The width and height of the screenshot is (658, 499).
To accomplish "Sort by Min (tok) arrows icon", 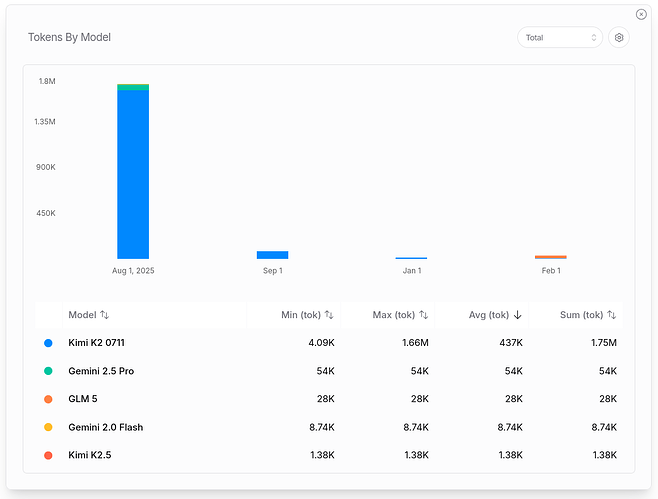I will coord(329,315).
